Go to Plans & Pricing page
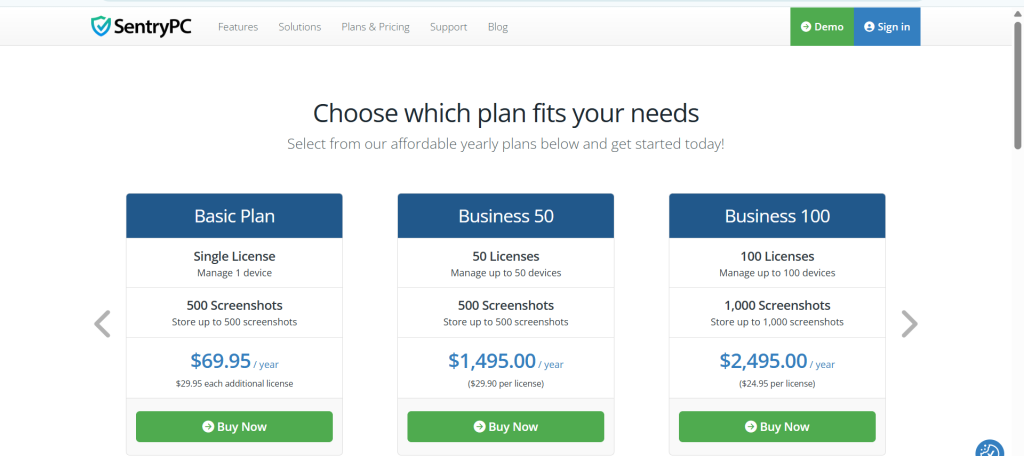The height and width of the screenshot is (456, 1024). point(376,27)
